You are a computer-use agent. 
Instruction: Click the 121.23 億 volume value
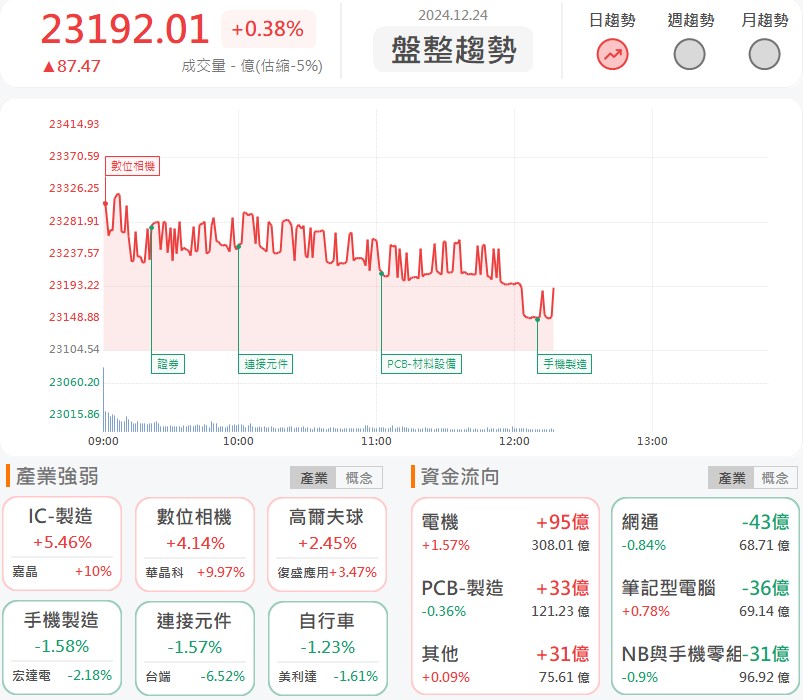pyautogui.click(x=560, y=611)
